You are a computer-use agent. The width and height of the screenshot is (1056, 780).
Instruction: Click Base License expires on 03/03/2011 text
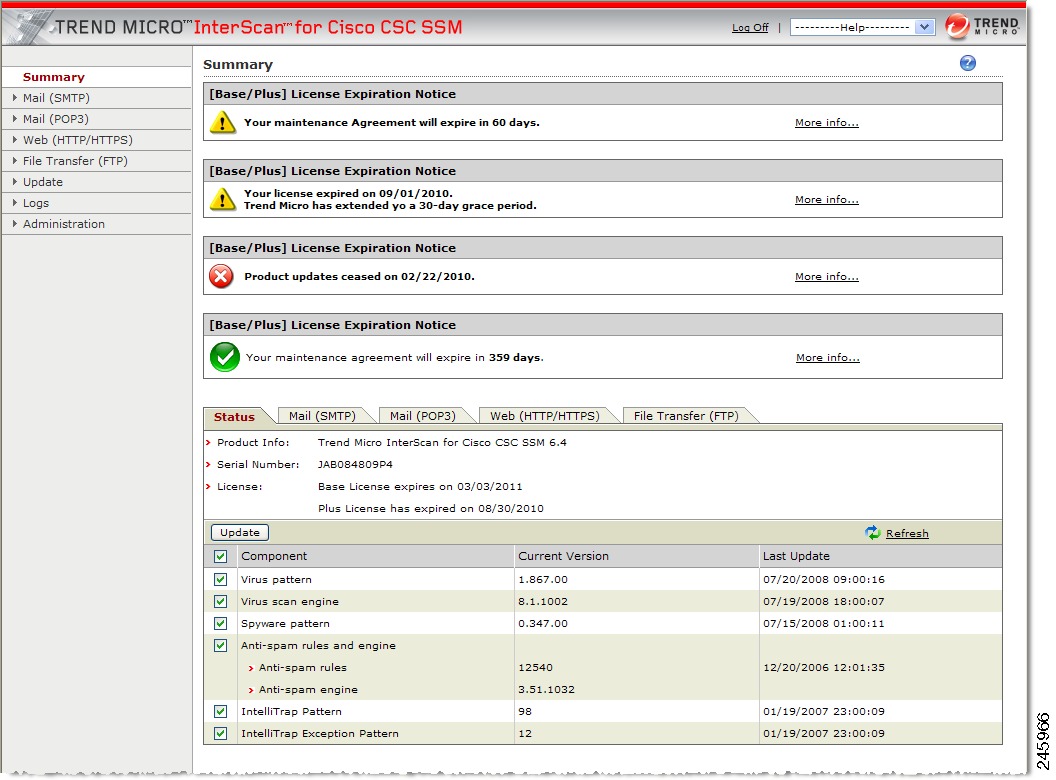tap(420, 486)
